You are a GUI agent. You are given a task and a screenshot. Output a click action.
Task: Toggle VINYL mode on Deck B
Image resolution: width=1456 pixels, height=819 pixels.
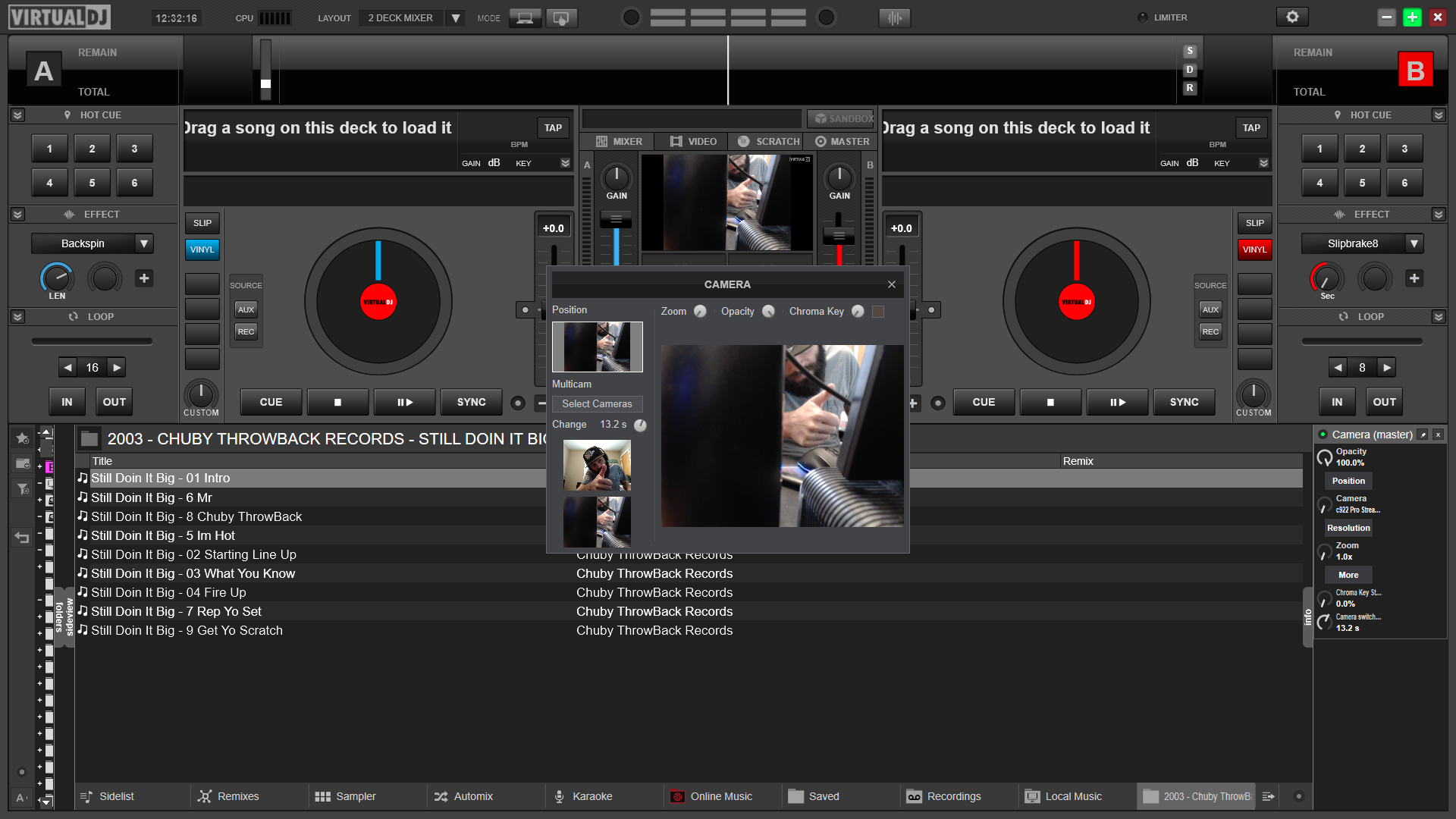(1255, 249)
